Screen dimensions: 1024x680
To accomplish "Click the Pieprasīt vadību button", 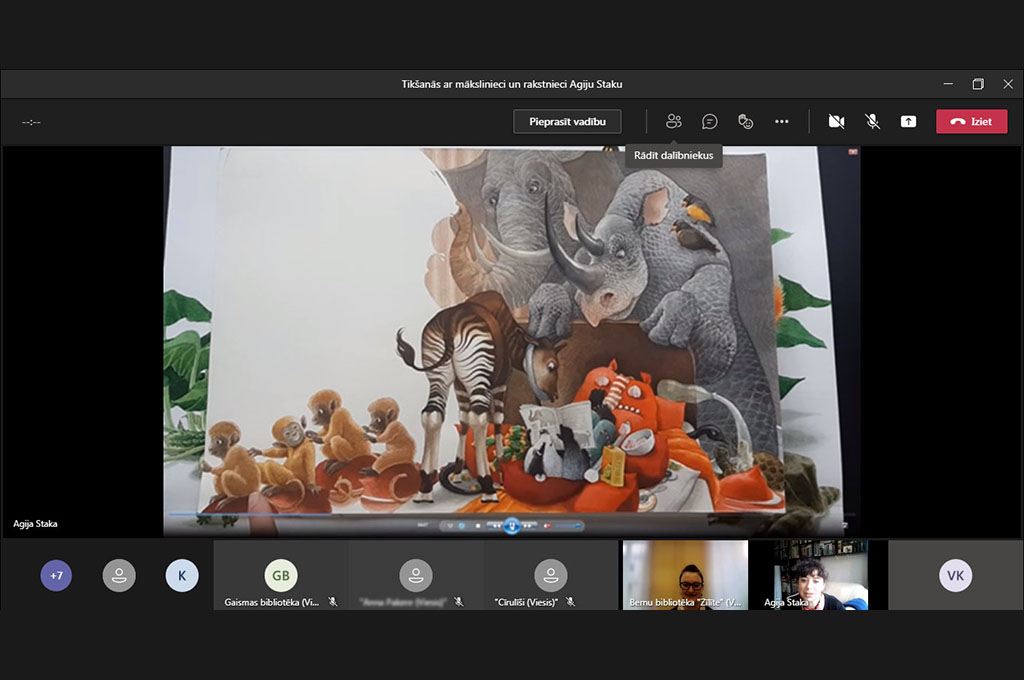I will tap(567, 121).
